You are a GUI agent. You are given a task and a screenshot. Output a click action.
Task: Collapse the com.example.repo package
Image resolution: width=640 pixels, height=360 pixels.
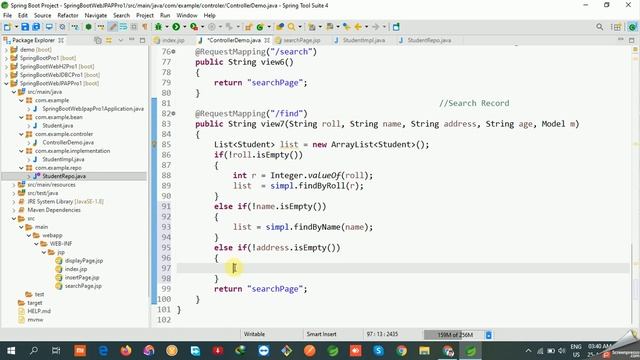pos(21,168)
